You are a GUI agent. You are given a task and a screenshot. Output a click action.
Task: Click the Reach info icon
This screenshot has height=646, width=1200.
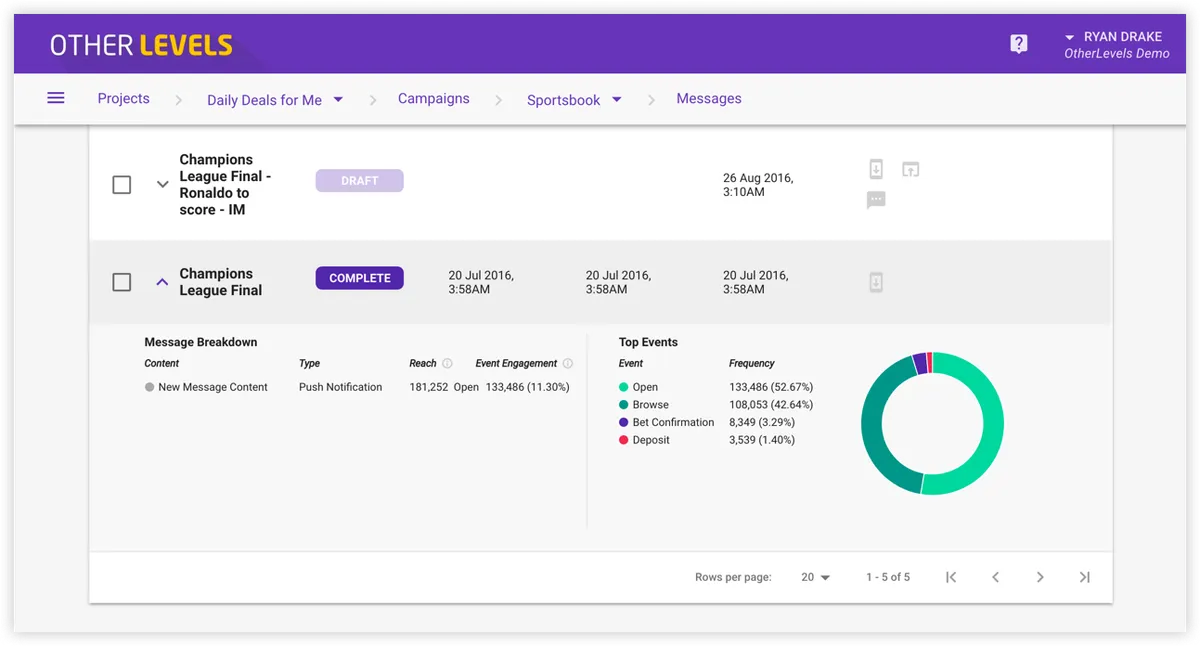coord(447,364)
